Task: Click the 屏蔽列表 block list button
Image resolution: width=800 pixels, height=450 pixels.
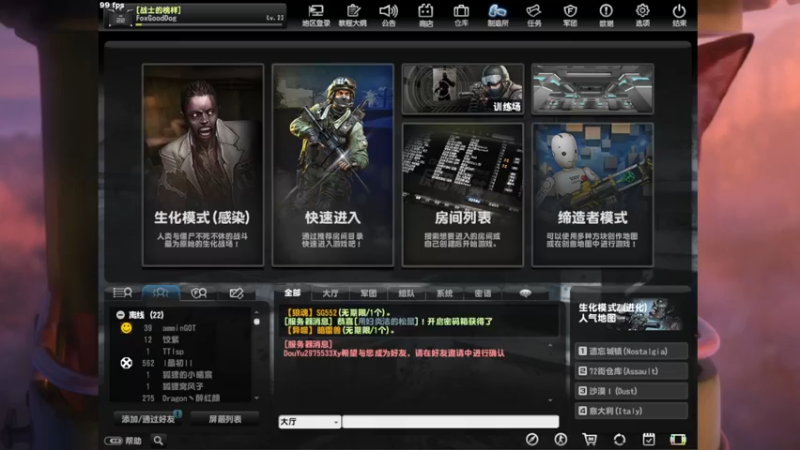Action: pos(225,419)
